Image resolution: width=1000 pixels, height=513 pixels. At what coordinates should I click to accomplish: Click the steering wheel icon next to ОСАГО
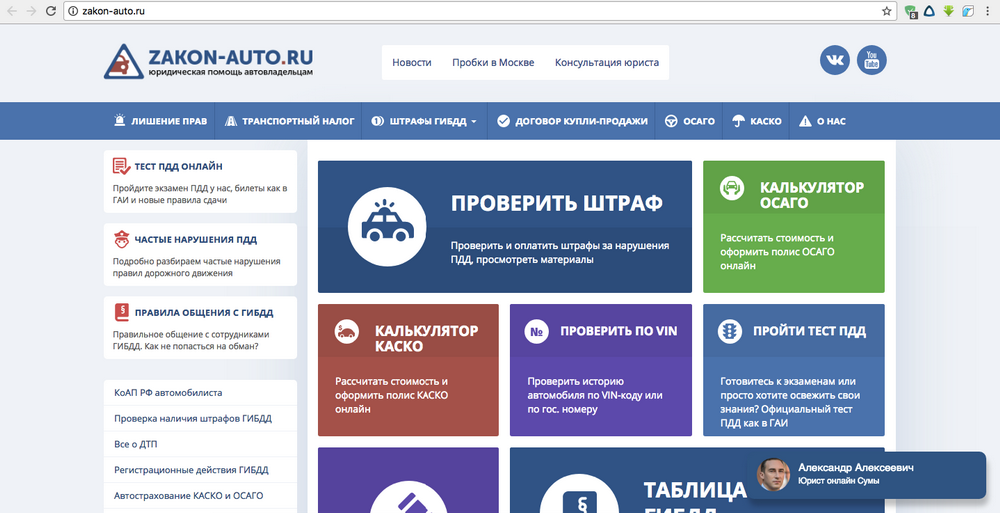tap(671, 121)
